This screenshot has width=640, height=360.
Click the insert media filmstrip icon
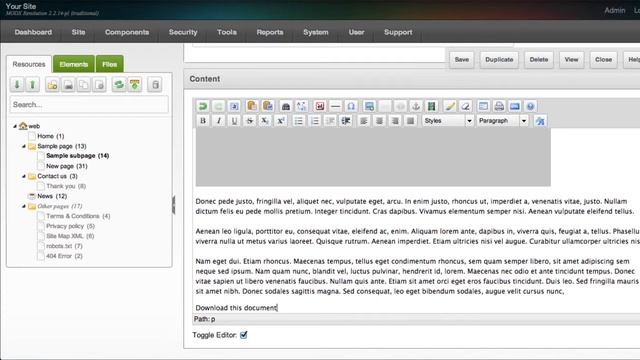click(431, 107)
